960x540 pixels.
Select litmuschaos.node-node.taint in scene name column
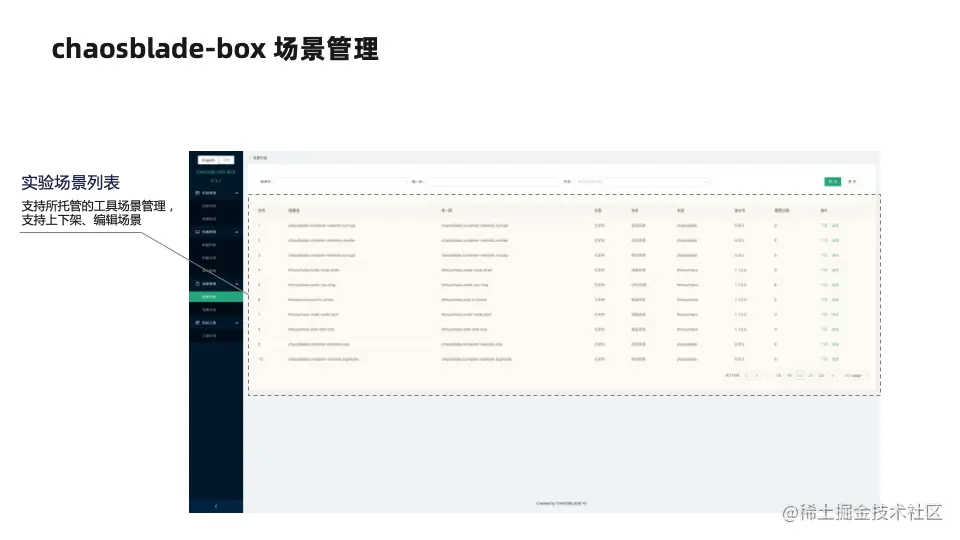[x=313, y=315]
